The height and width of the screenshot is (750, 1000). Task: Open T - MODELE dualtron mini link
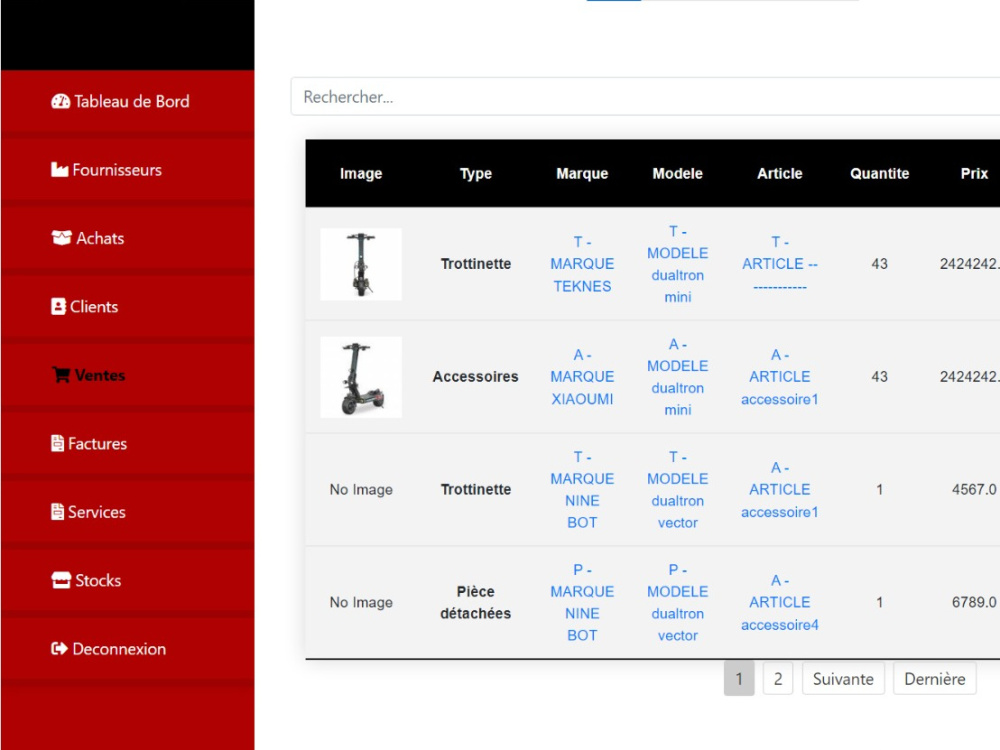coord(677,264)
